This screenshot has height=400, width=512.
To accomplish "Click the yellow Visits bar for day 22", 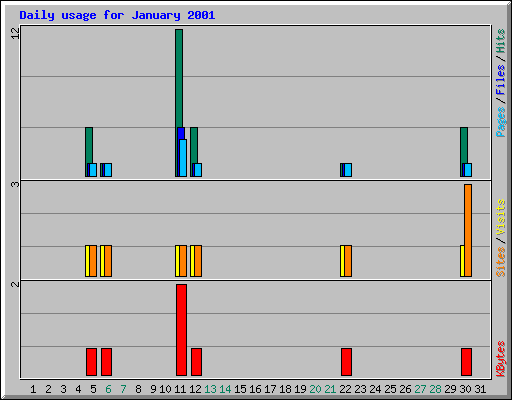I will coord(342,261).
